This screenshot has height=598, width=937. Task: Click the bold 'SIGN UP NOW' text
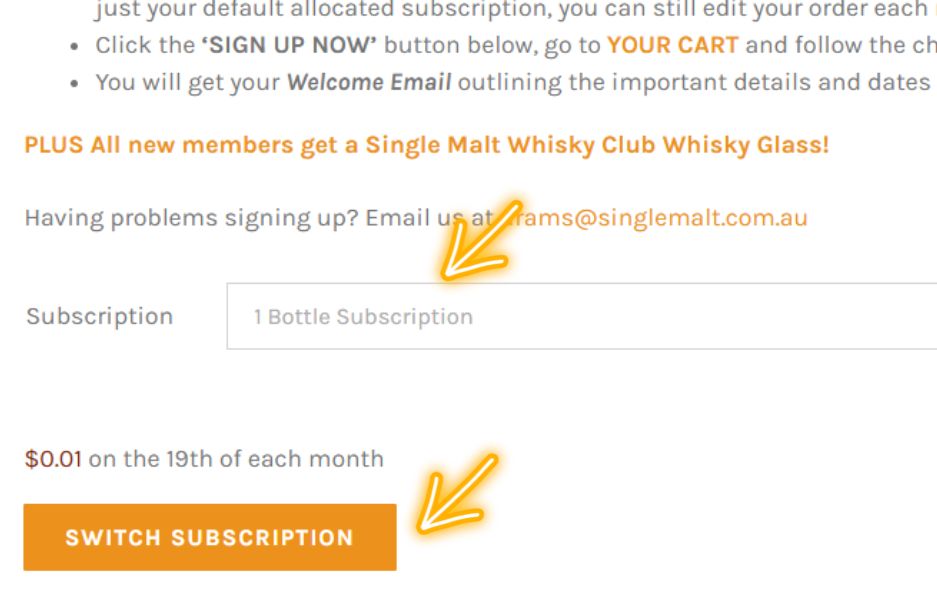pos(292,45)
